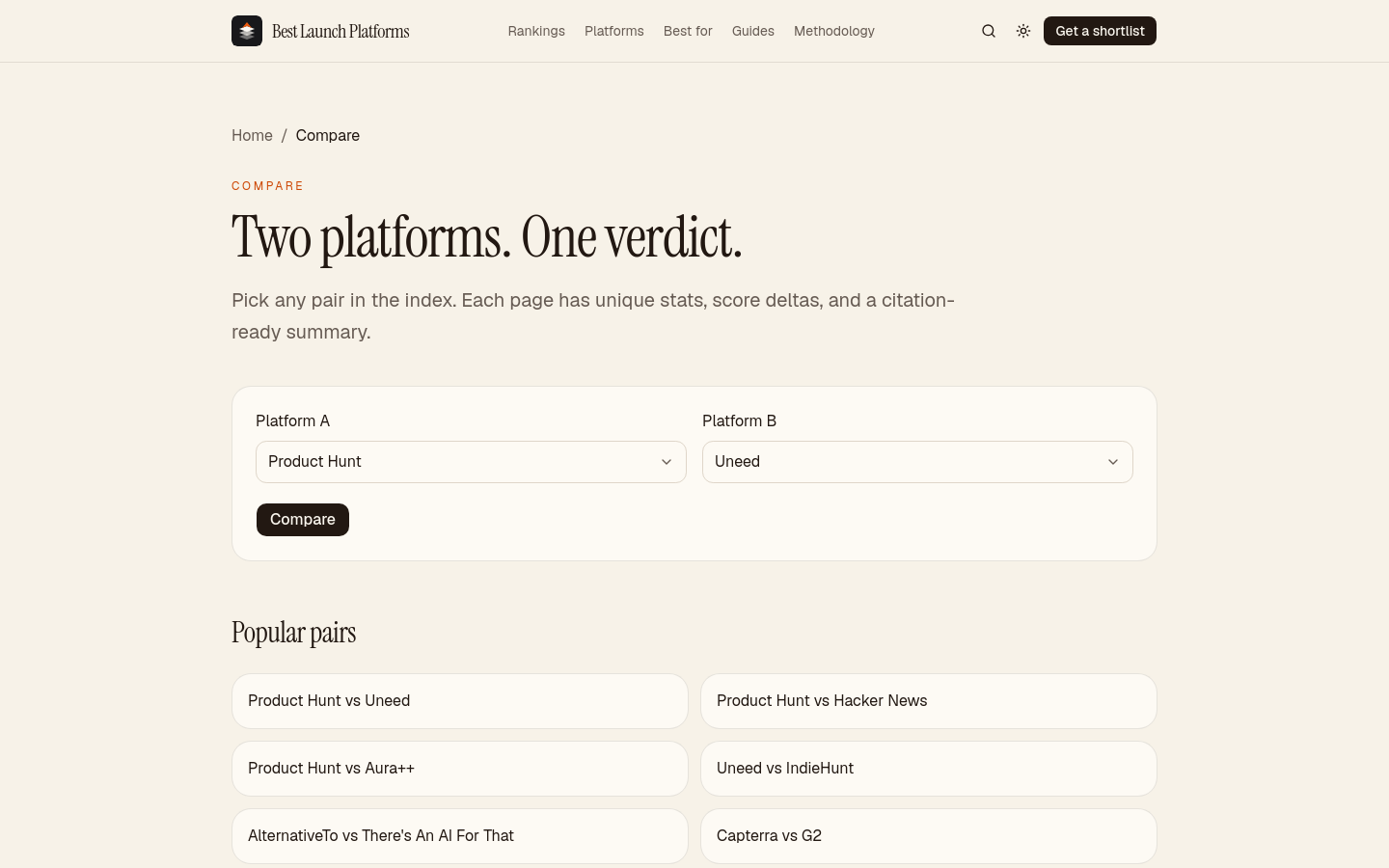Open the Methodology nav link
Screen dimensions: 1389x868
834,31
